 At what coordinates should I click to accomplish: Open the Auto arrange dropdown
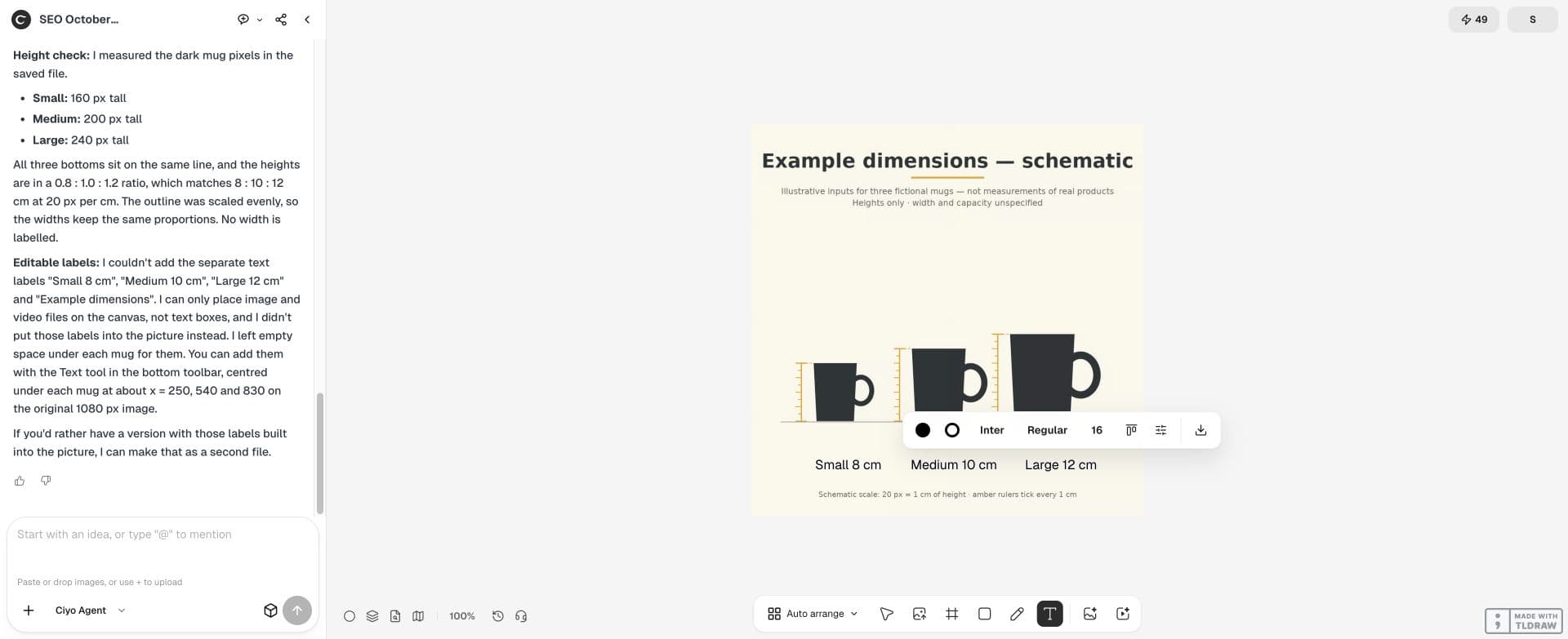[x=813, y=614]
